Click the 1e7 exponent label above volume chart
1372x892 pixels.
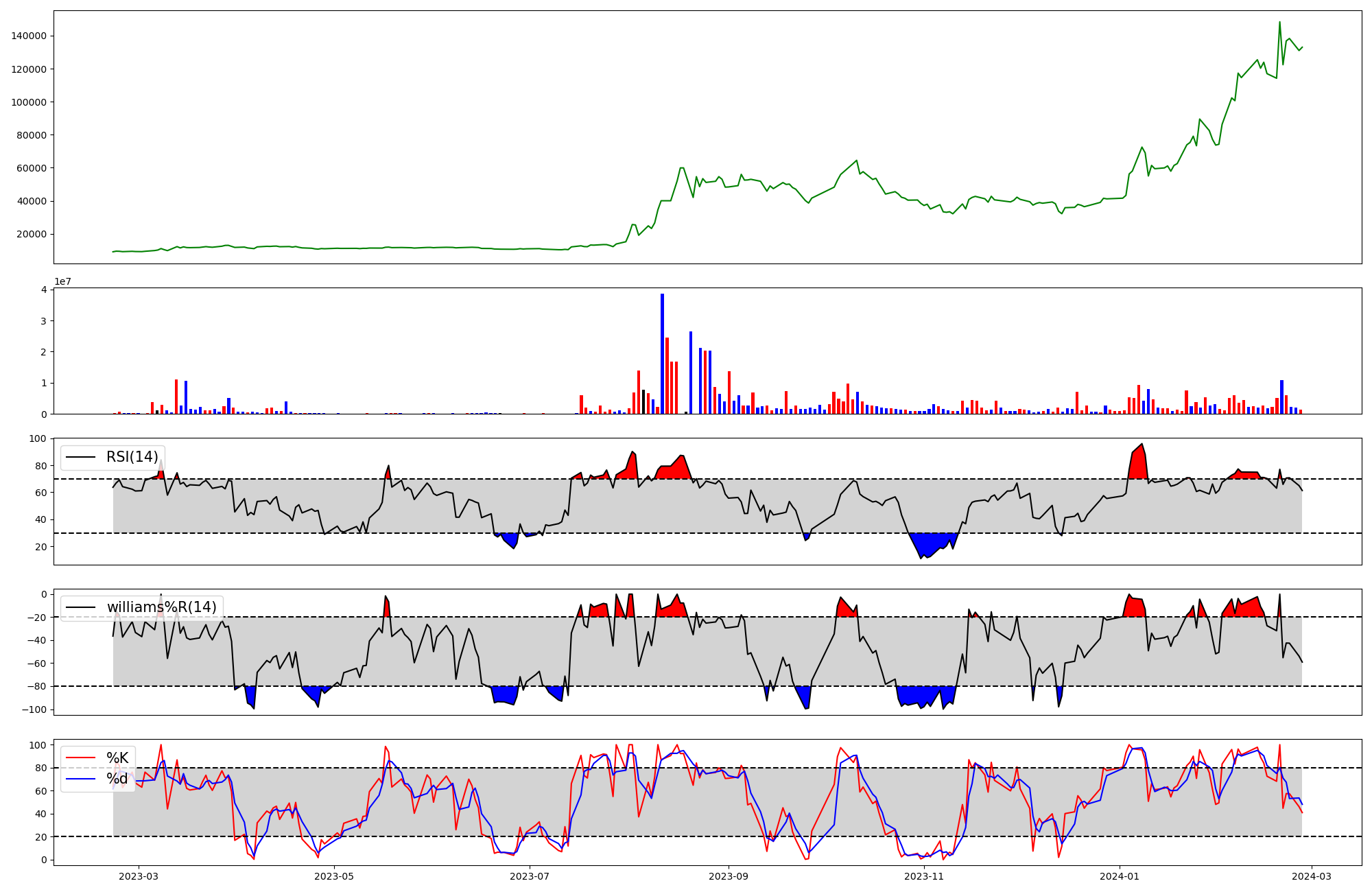(x=62, y=282)
